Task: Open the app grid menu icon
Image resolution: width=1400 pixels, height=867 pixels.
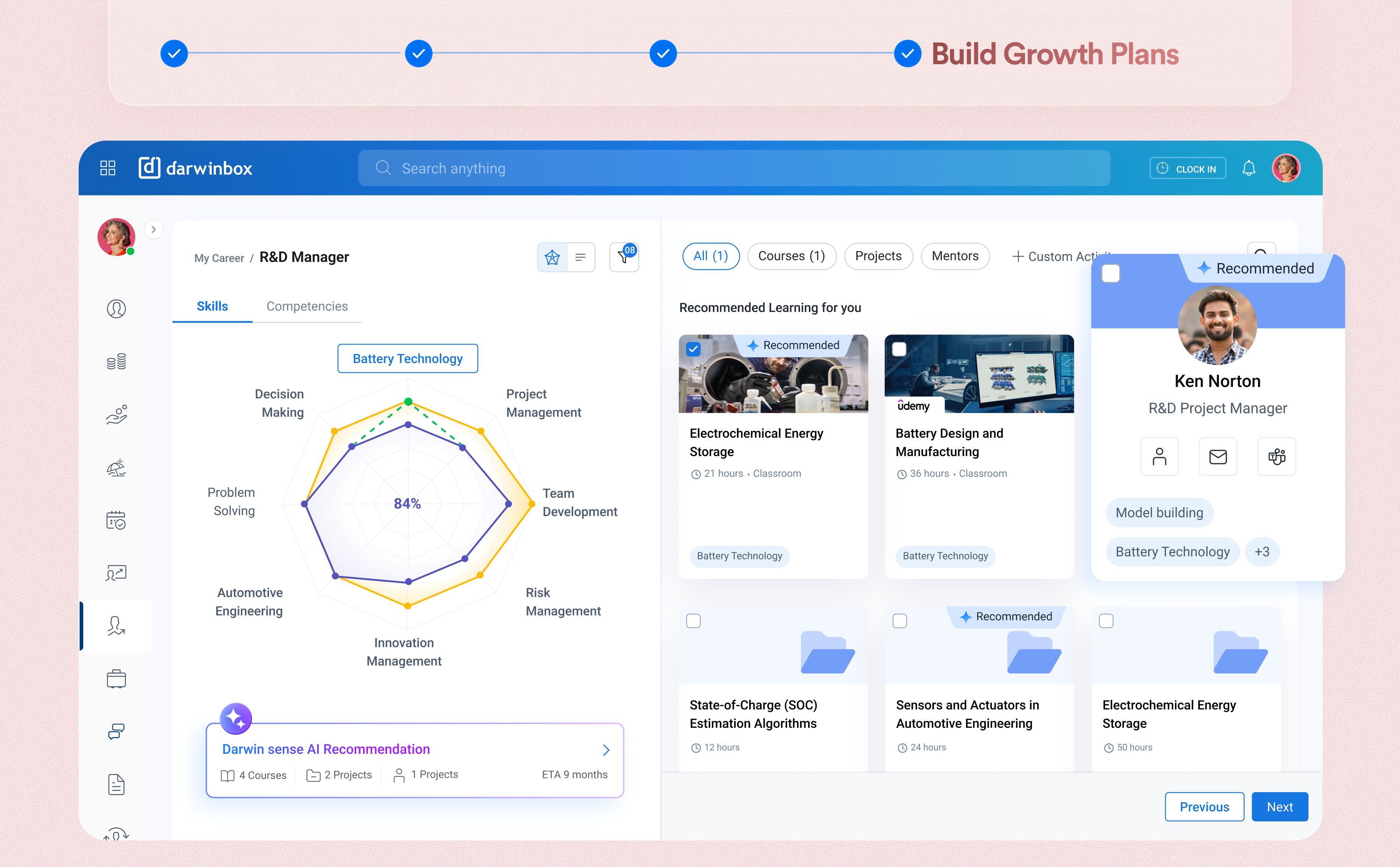Action: click(x=108, y=168)
